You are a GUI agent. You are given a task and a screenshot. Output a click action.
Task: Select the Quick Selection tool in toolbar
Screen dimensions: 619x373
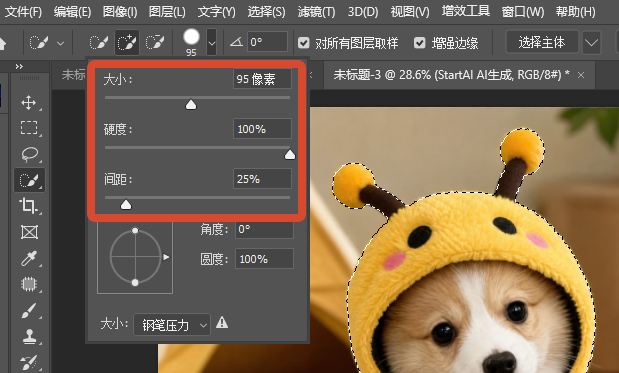coord(30,180)
